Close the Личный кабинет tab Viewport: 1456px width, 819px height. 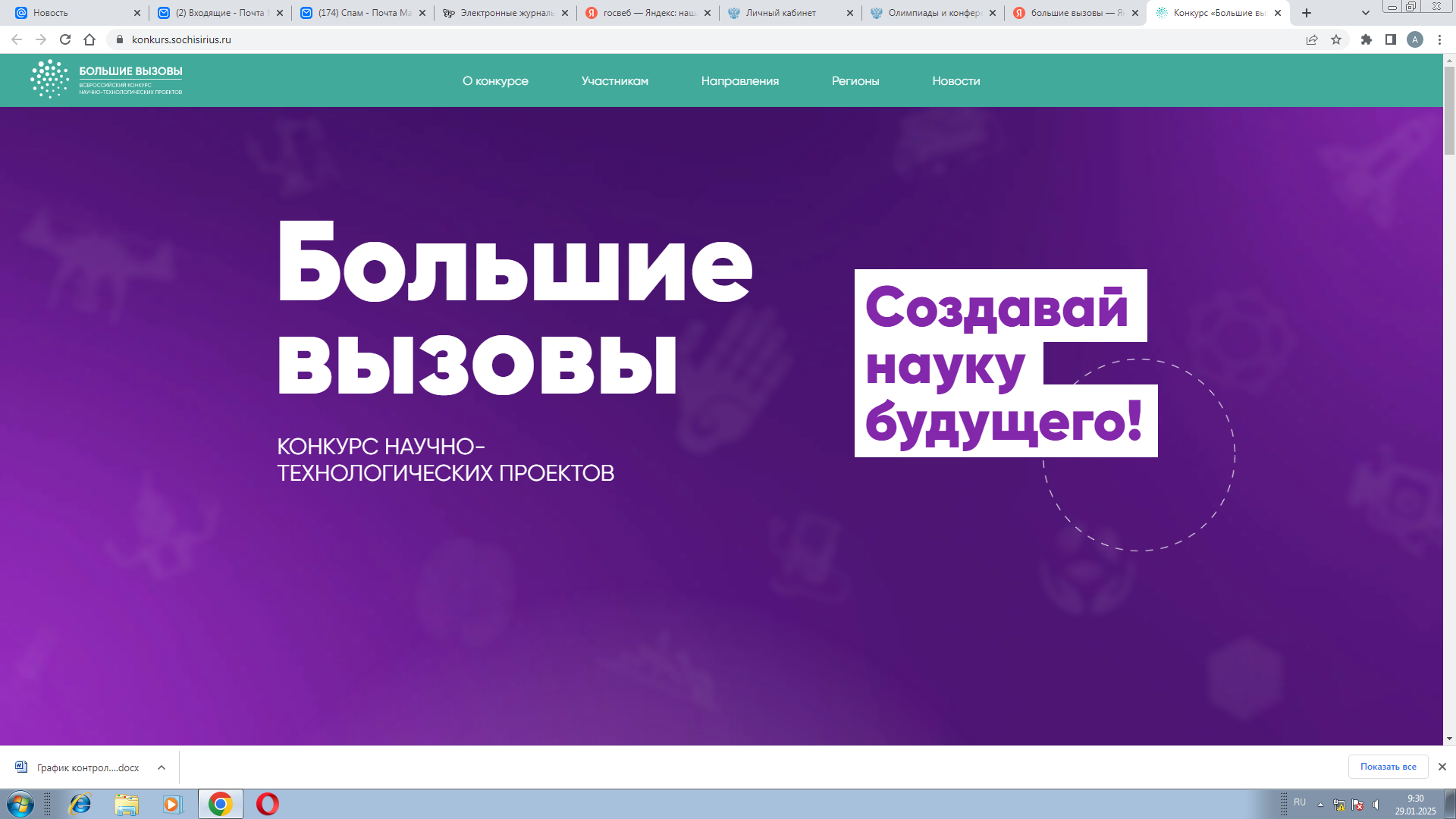(x=850, y=13)
